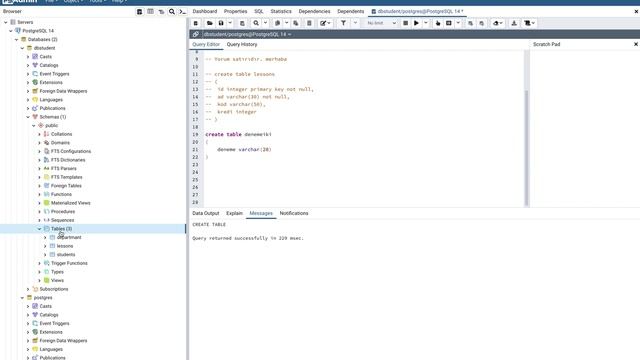Click the Explain query icon
Image resolution: width=640 pixels, height=360 pixels.
(438, 23)
